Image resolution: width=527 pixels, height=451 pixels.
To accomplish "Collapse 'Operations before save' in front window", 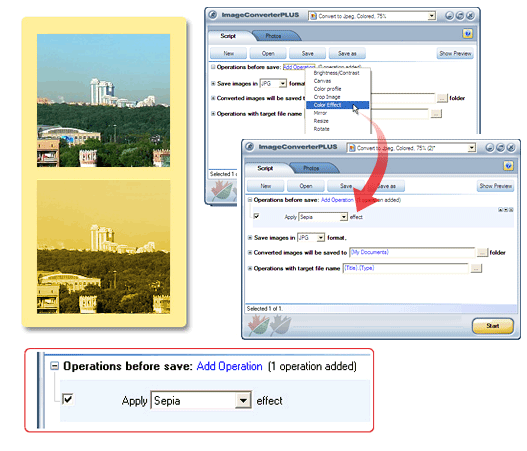I will pyautogui.click(x=250, y=200).
